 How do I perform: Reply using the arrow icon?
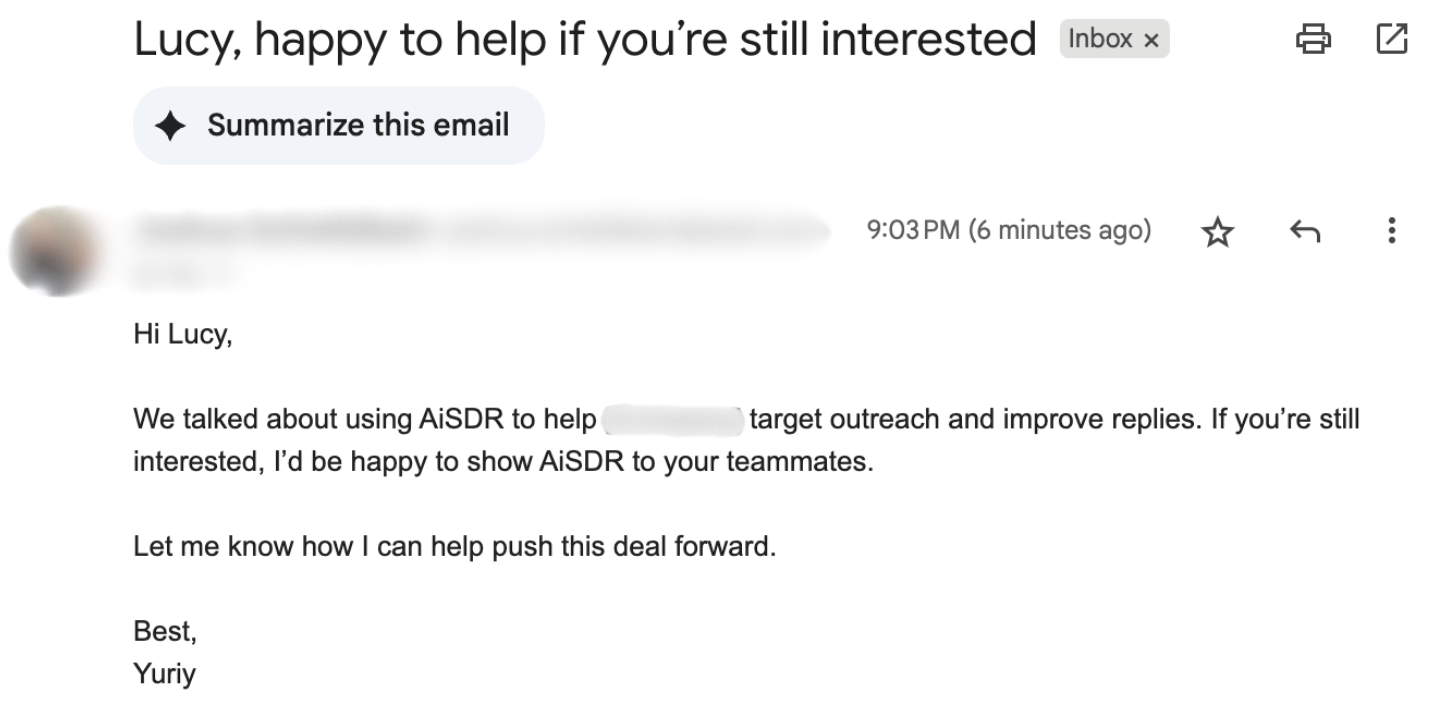click(1304, 232)
